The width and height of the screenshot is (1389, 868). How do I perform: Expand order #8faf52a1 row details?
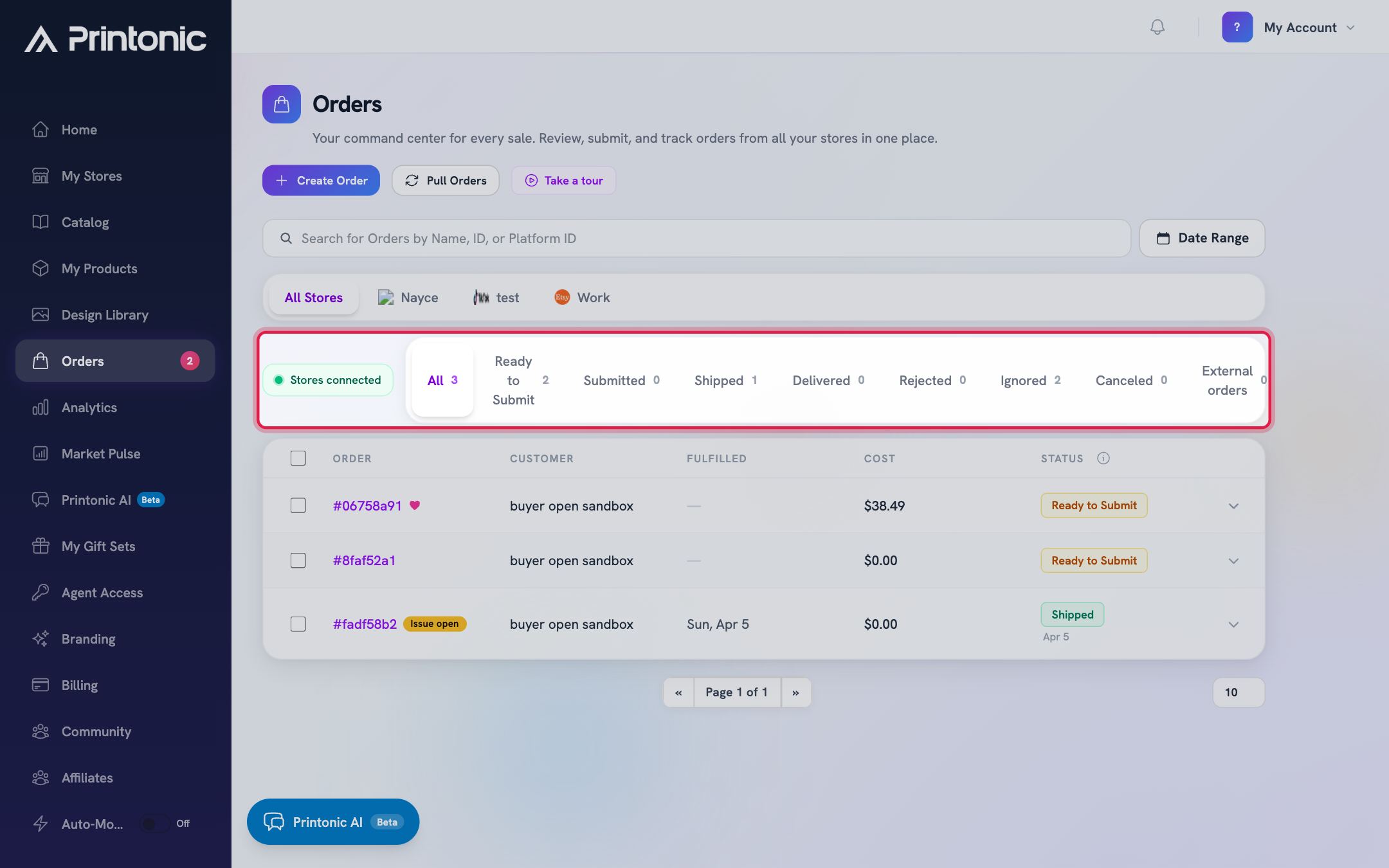1233,561
